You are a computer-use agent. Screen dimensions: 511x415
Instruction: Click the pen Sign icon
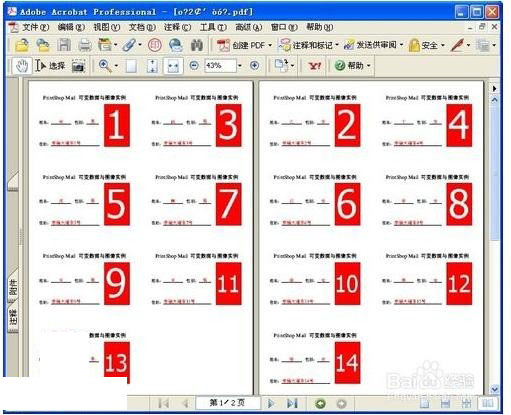457,45
